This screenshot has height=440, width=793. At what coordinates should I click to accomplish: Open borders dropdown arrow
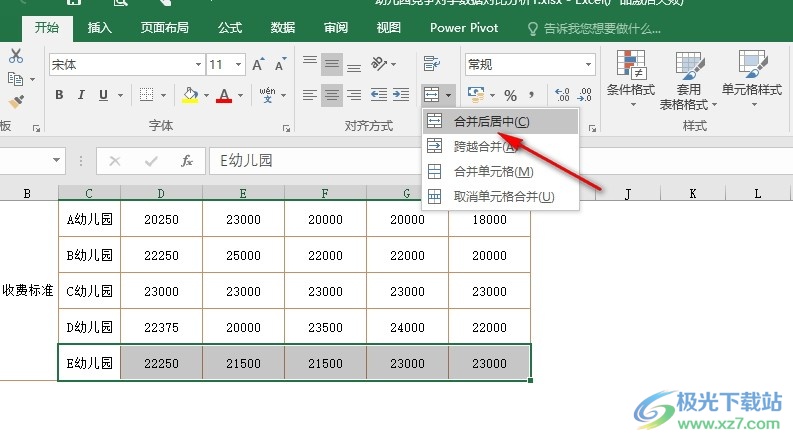[x=163, y=95]
